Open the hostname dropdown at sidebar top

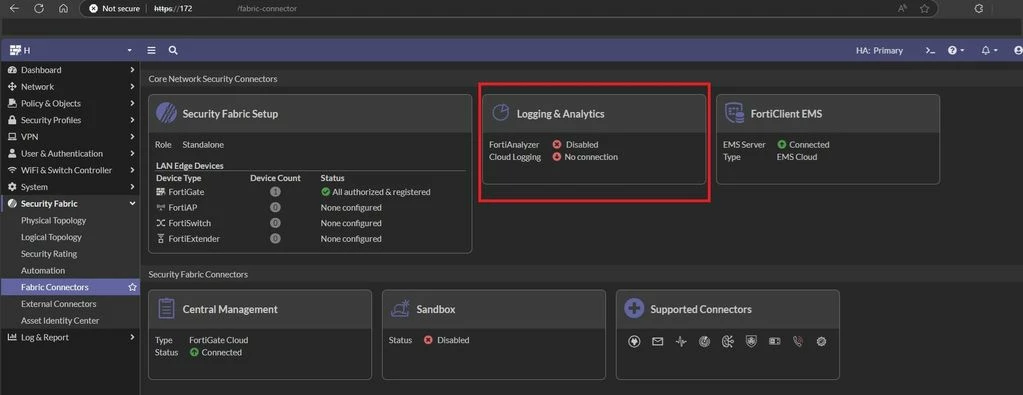[70, 50]
